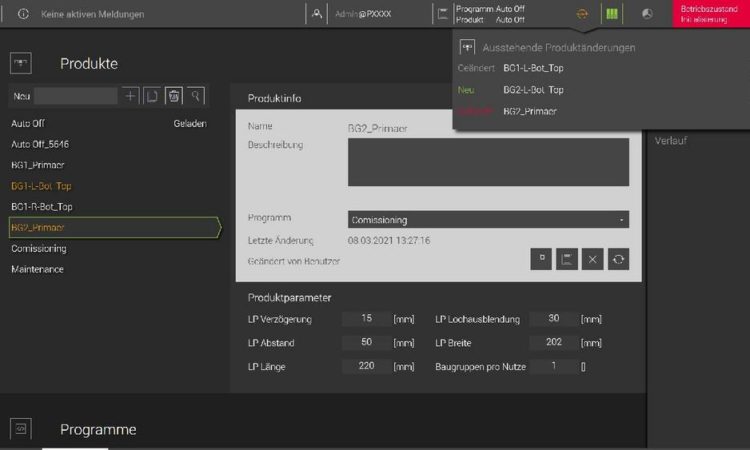Click LP Verzögerung value 15
The image size is (750, 450).
click(366, 318)
